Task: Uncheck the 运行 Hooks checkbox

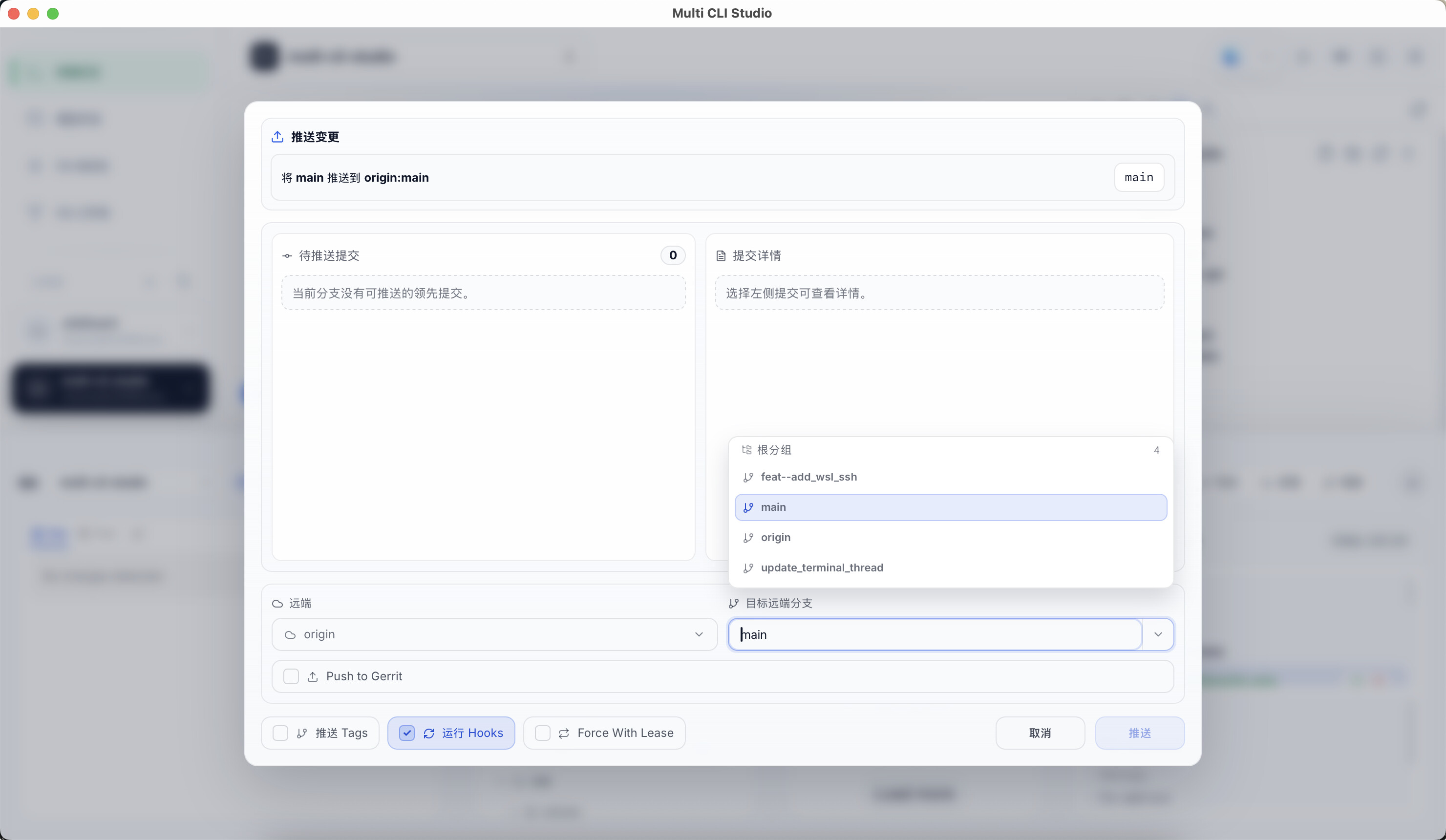Action: click(x=407, y=733)
